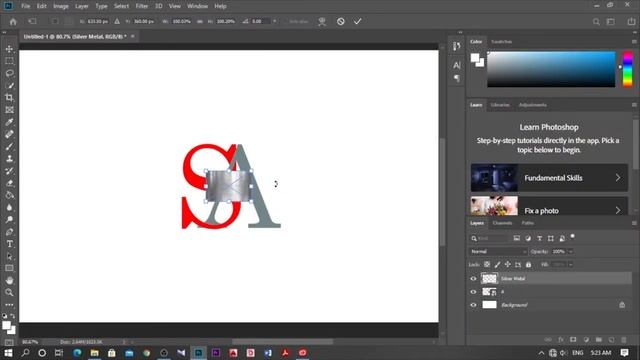Select the Healing Brush tool
Viewport: 640px width, 360px height.
click(x=9, y=134)
